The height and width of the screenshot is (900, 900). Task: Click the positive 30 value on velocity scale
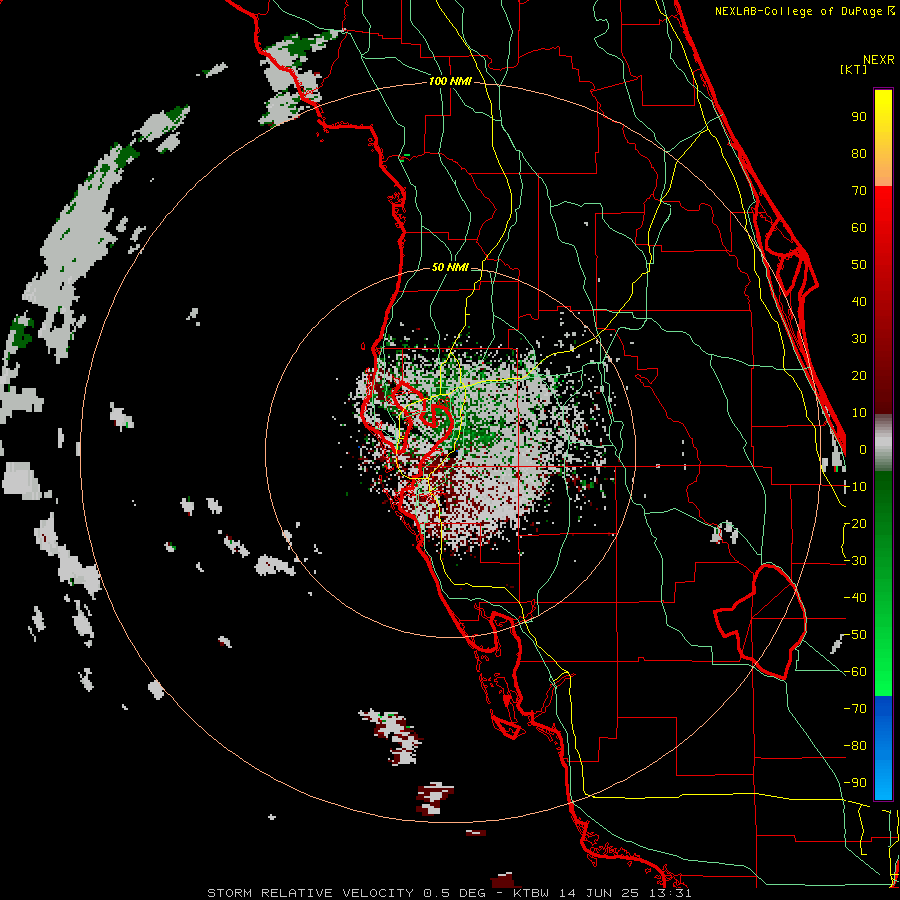point(859,339)
